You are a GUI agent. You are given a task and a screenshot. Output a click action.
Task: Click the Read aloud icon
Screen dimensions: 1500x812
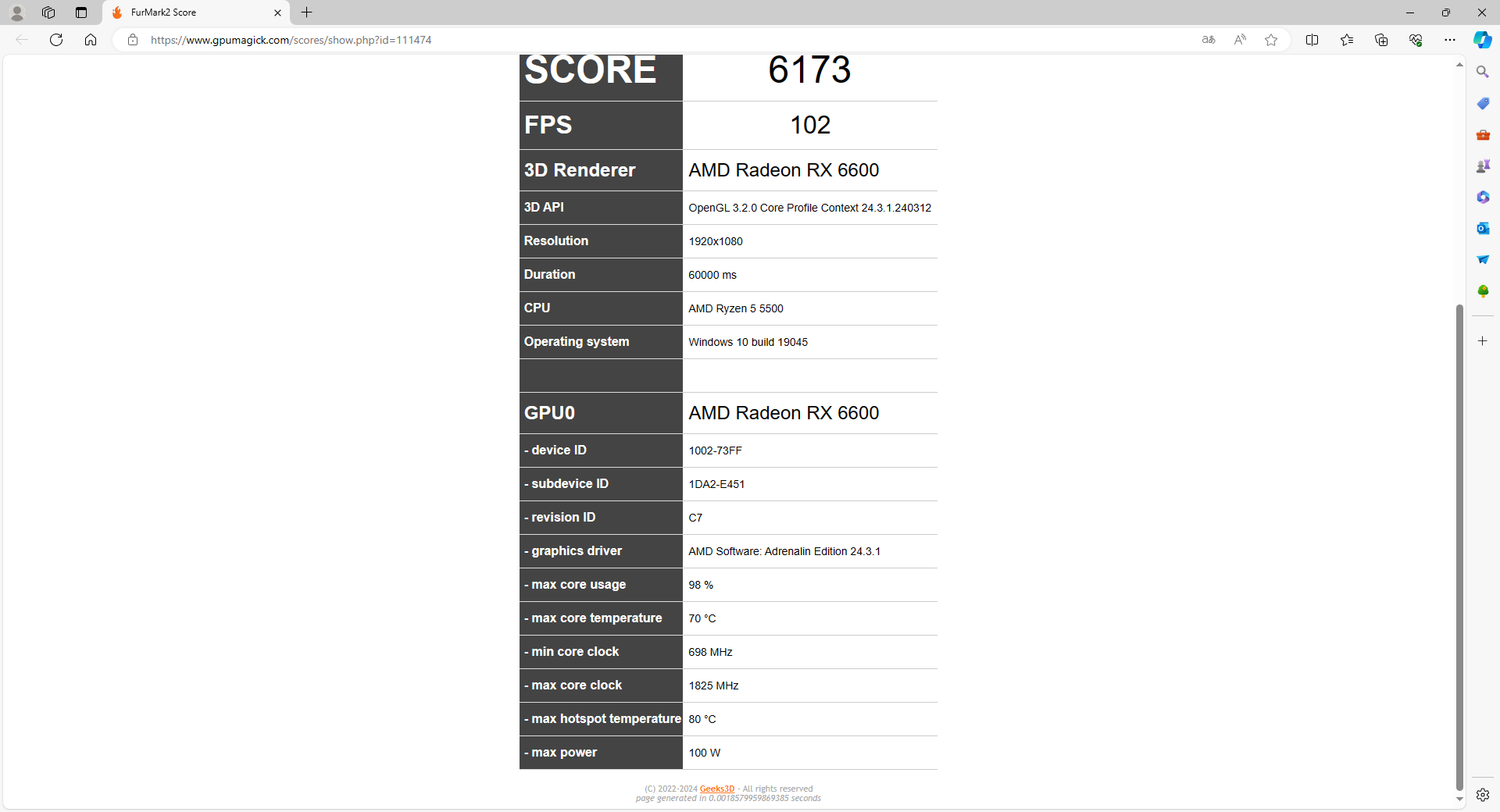[x=1240, y=40]
